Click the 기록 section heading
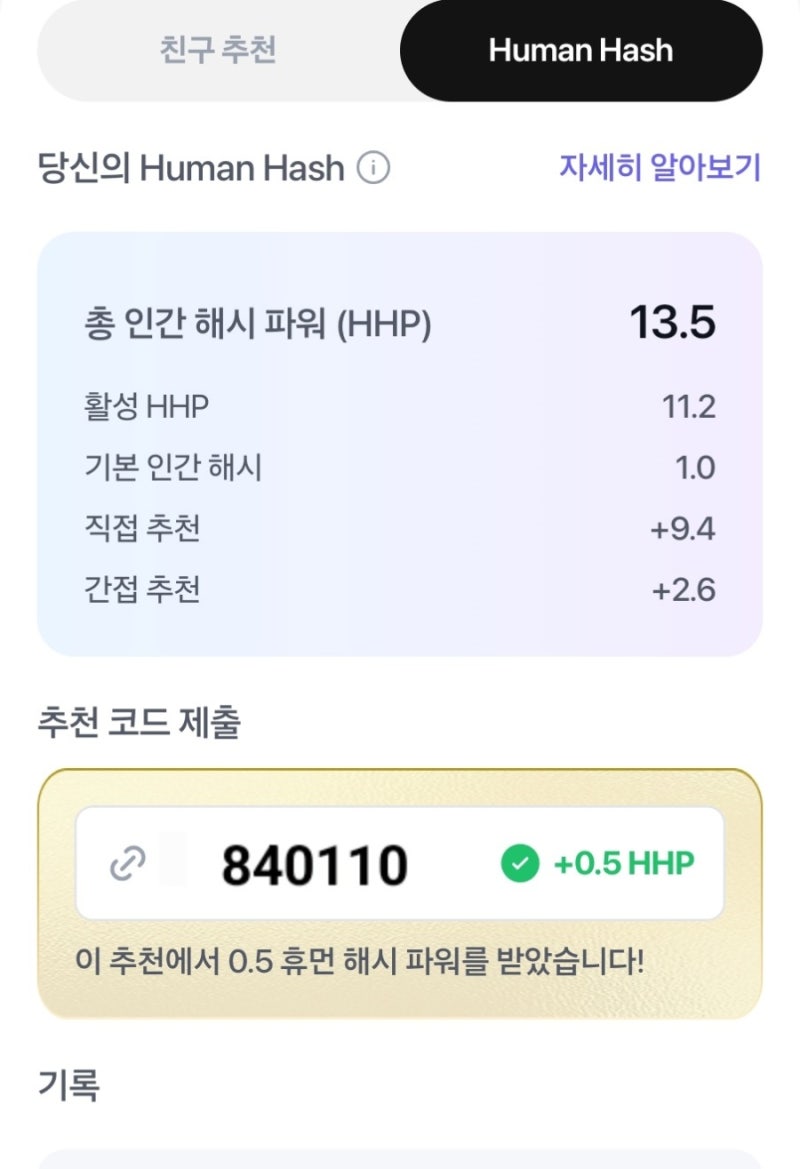Screen dimensions: 800x1169 (69, 1085)
